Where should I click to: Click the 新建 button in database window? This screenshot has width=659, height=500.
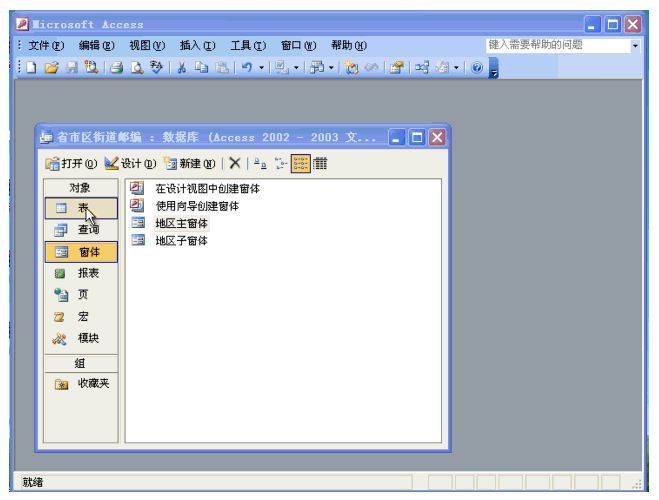[190, 163]
